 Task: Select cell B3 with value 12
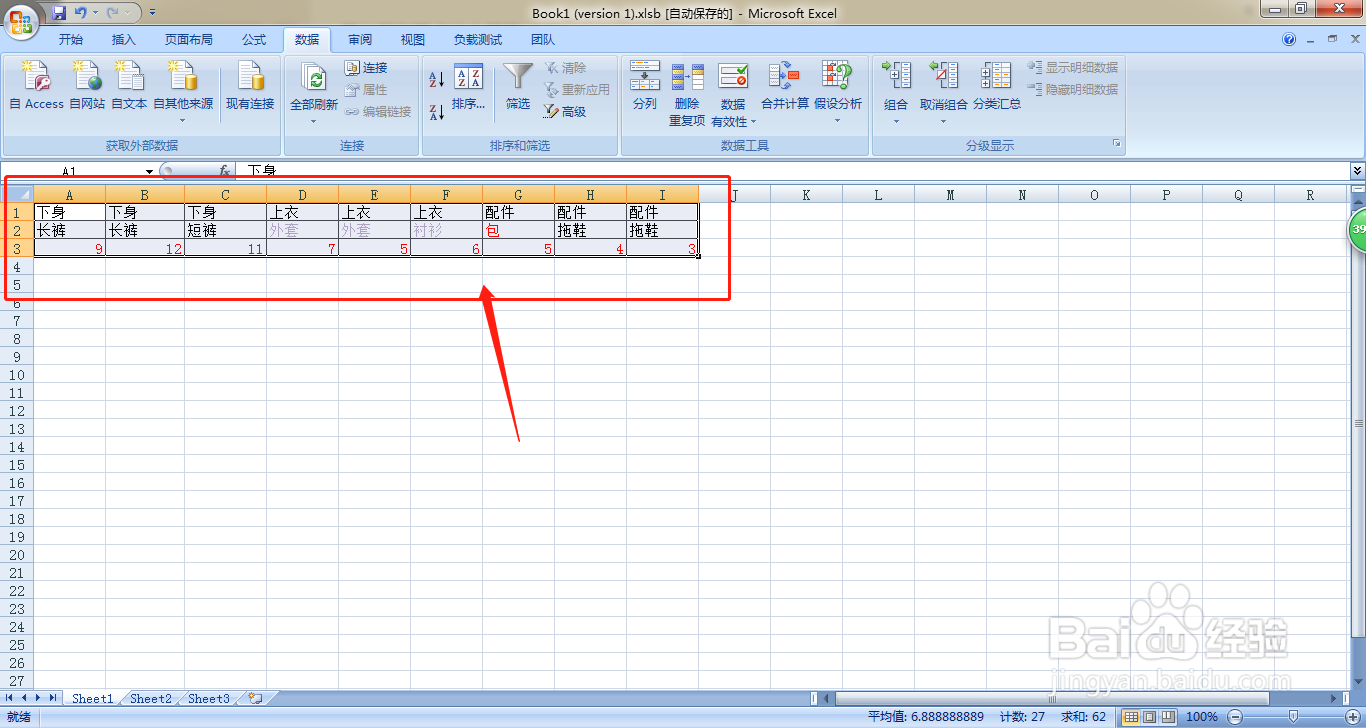tap(145, 248)
